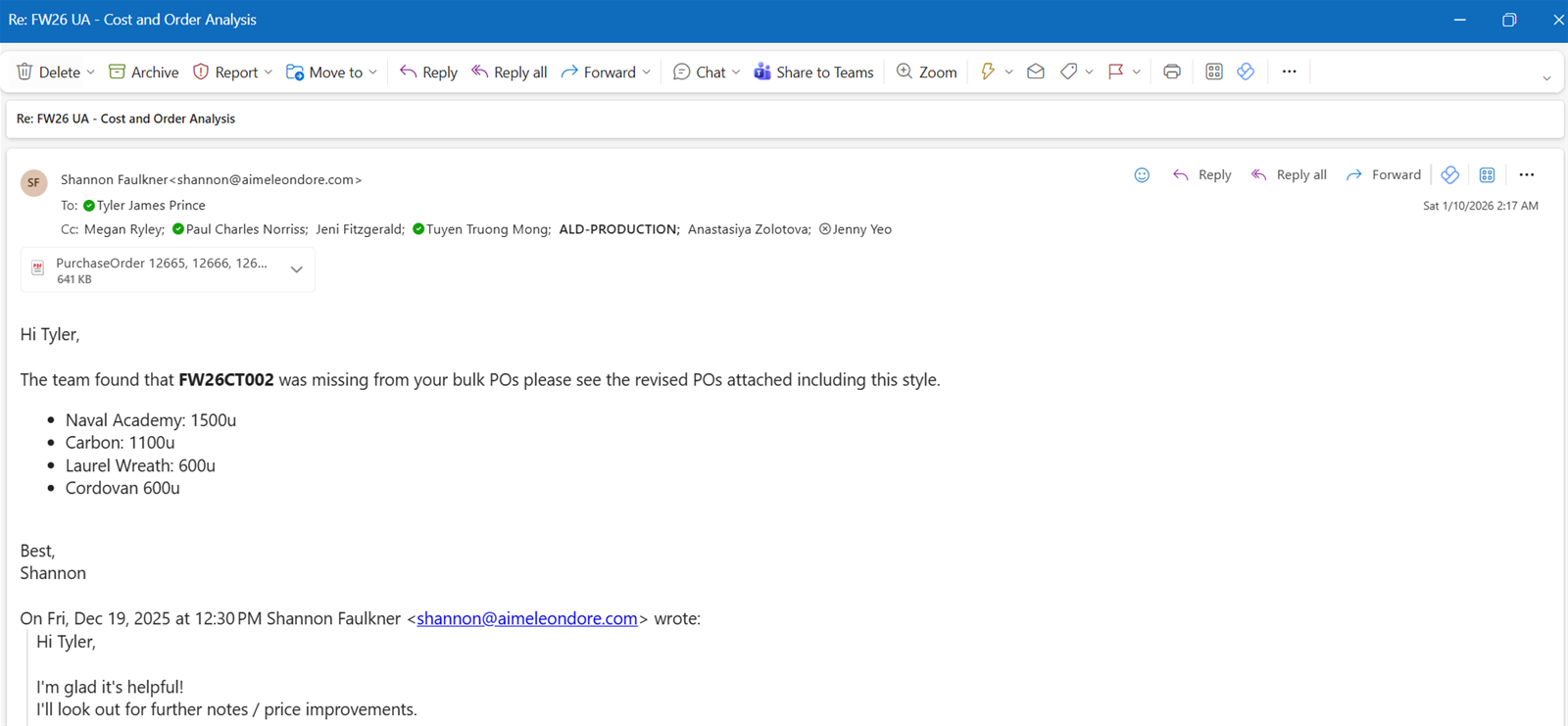
Task: Open shannon@aimeleondore.com email link
Action: coord(526,619)
